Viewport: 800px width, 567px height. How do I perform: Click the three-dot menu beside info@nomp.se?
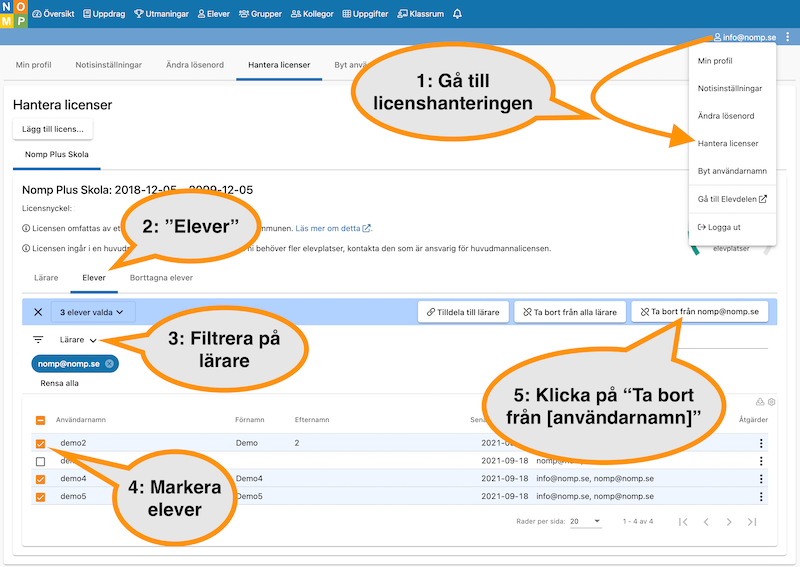(787, 37)
